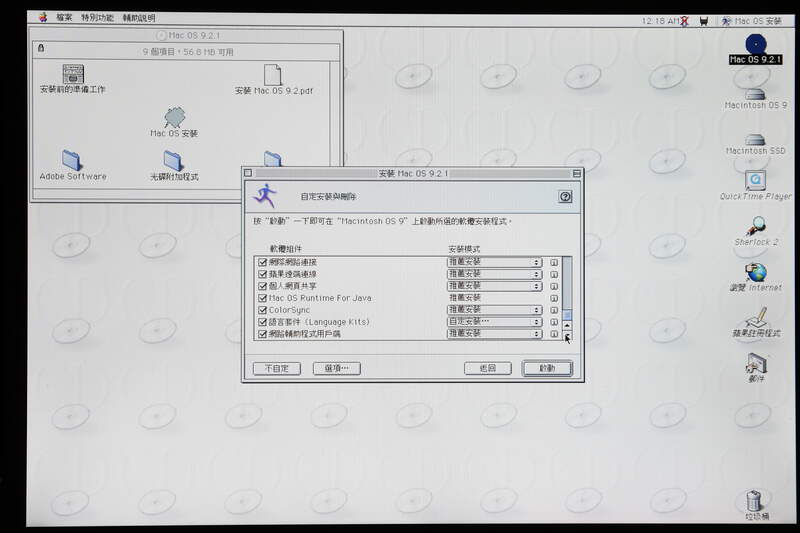This screenshot has width=800, height=533.
Task: Uncheck the ColorSync checkbox
Action: [x=262, y=310]
